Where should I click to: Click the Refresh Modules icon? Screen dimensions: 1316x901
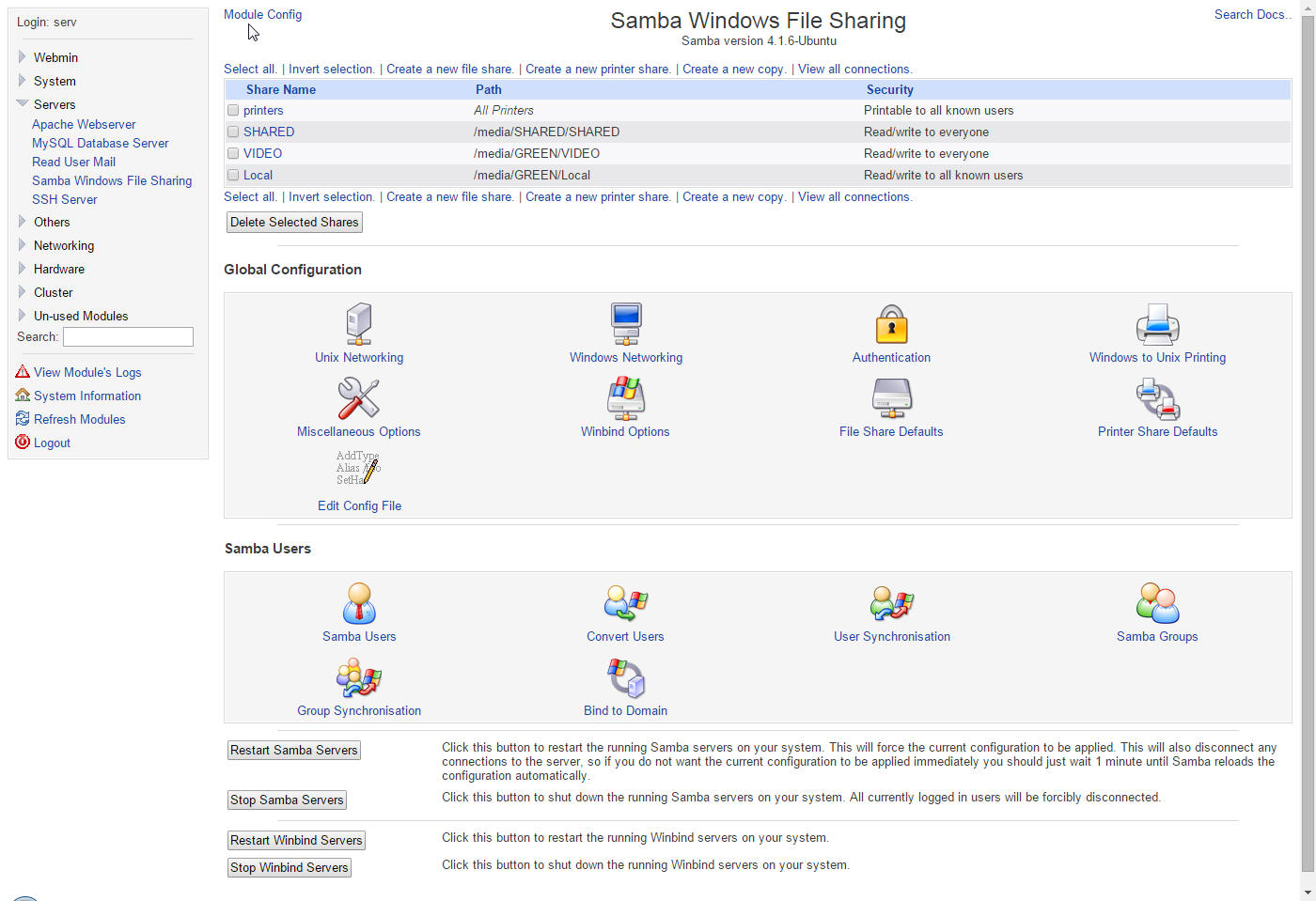tap(23, 419)
